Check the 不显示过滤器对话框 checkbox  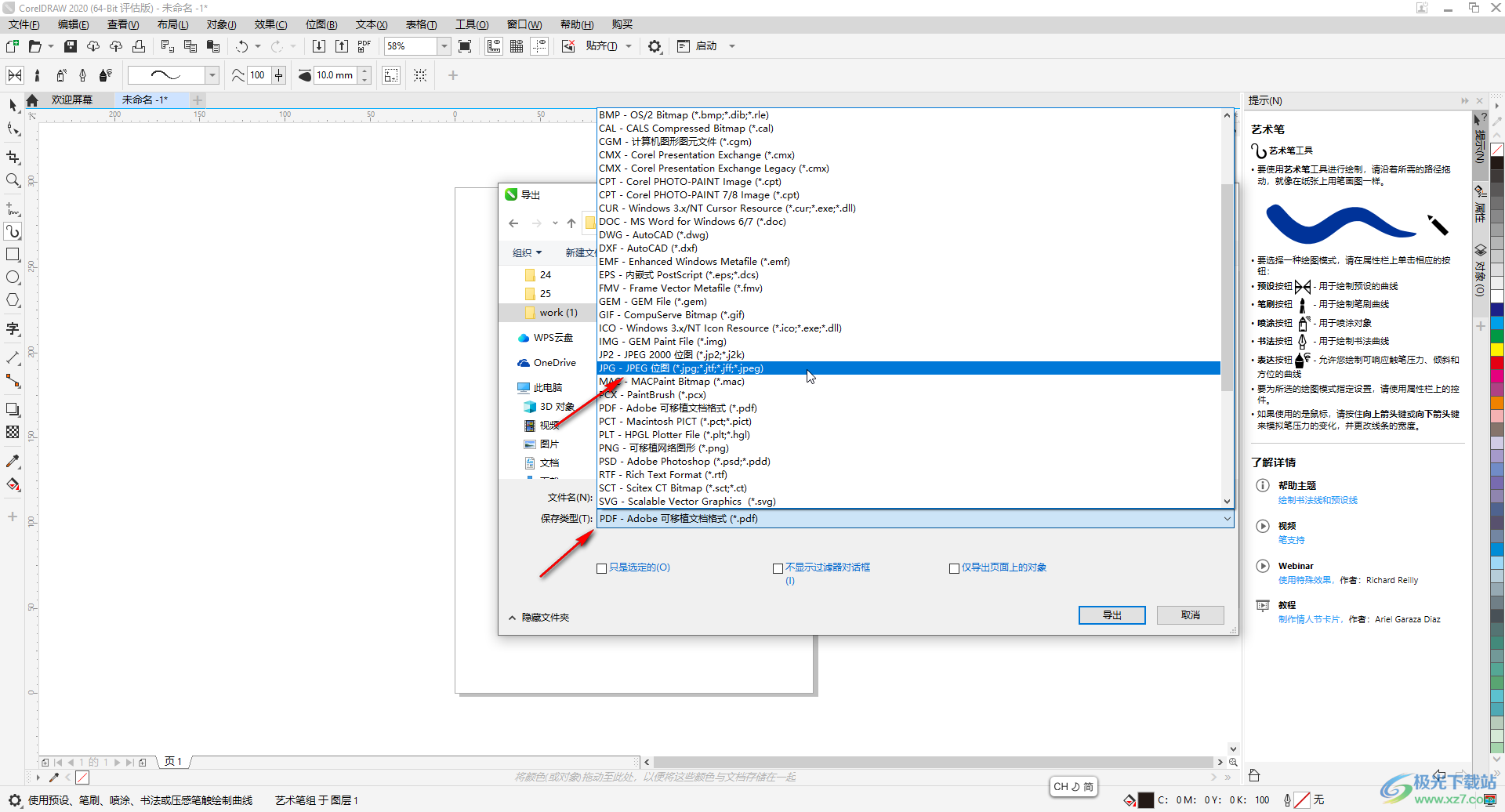778,568
